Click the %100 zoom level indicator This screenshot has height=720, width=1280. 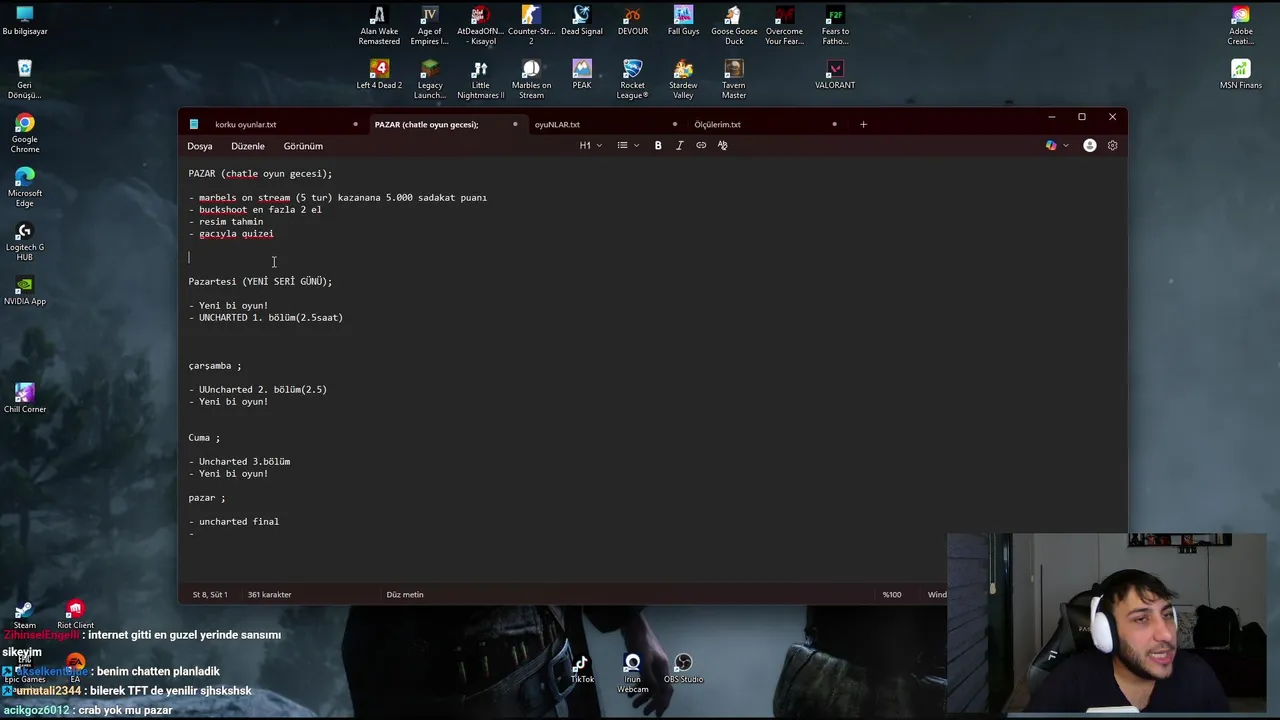pyautogui.click(x=892, y=595)
